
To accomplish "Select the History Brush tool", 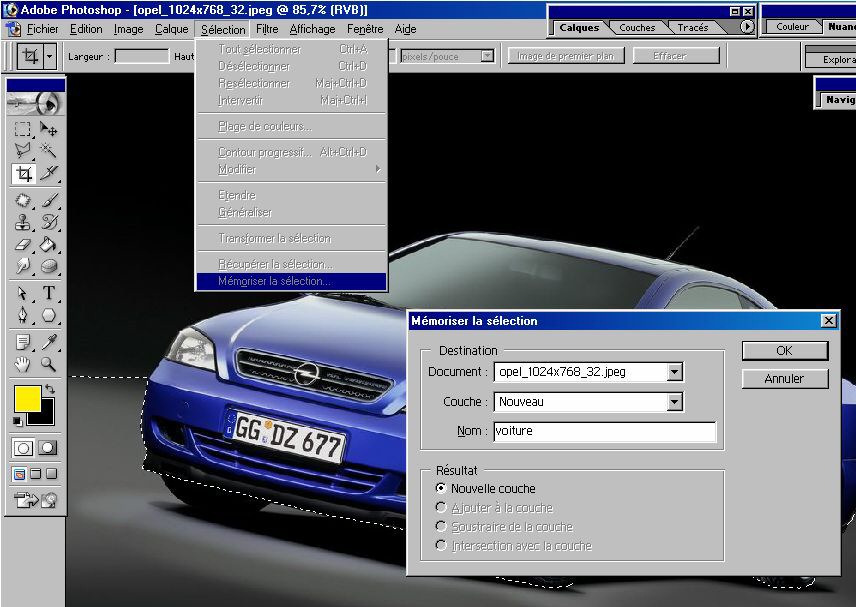I will click(49, 222).
